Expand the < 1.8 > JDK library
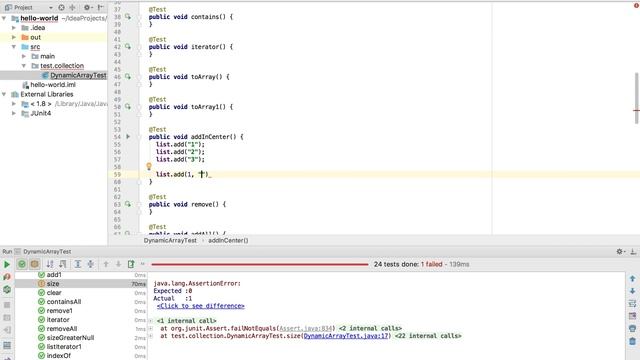 [14, 104]
